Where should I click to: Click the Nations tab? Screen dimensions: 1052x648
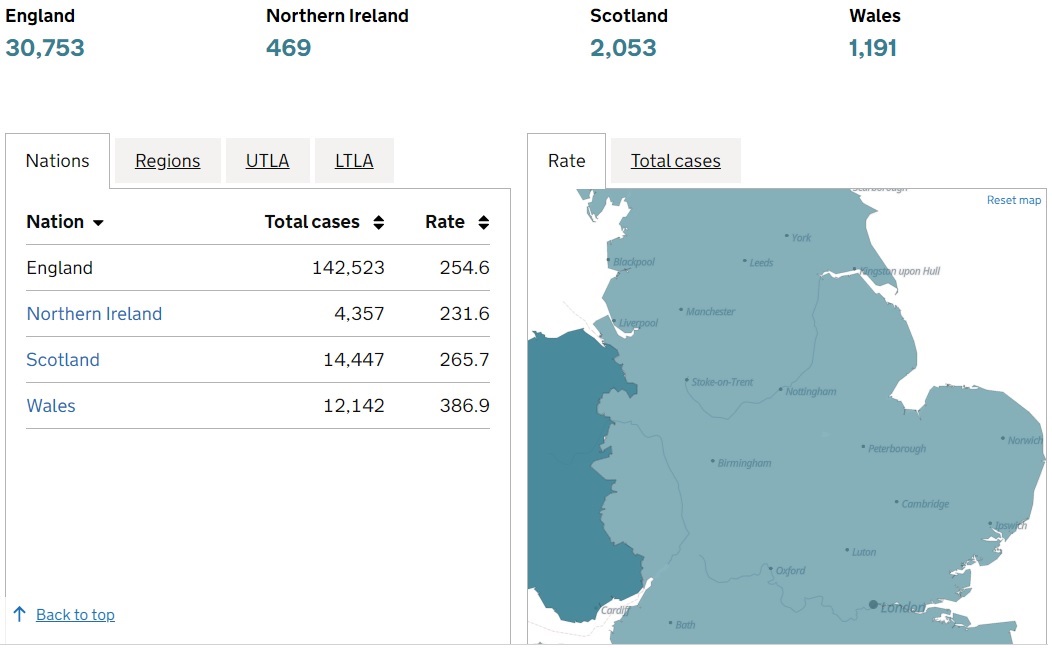57,161
